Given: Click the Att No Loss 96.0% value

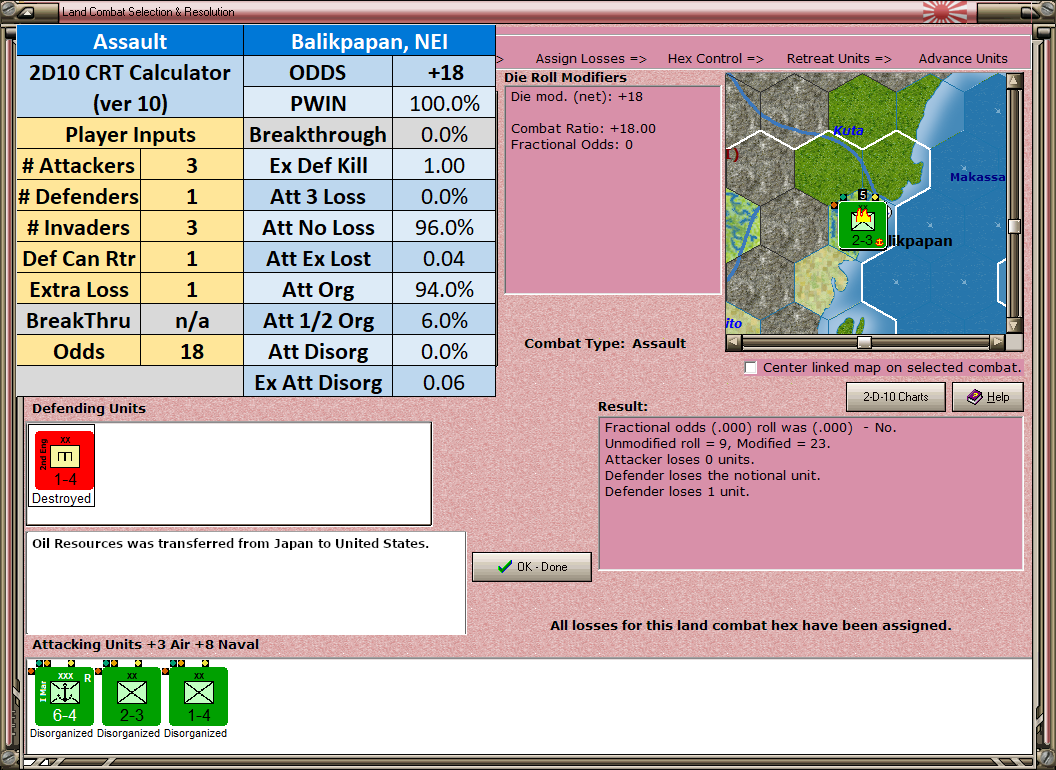Looking at the screenshot, I should pos(444,227).
